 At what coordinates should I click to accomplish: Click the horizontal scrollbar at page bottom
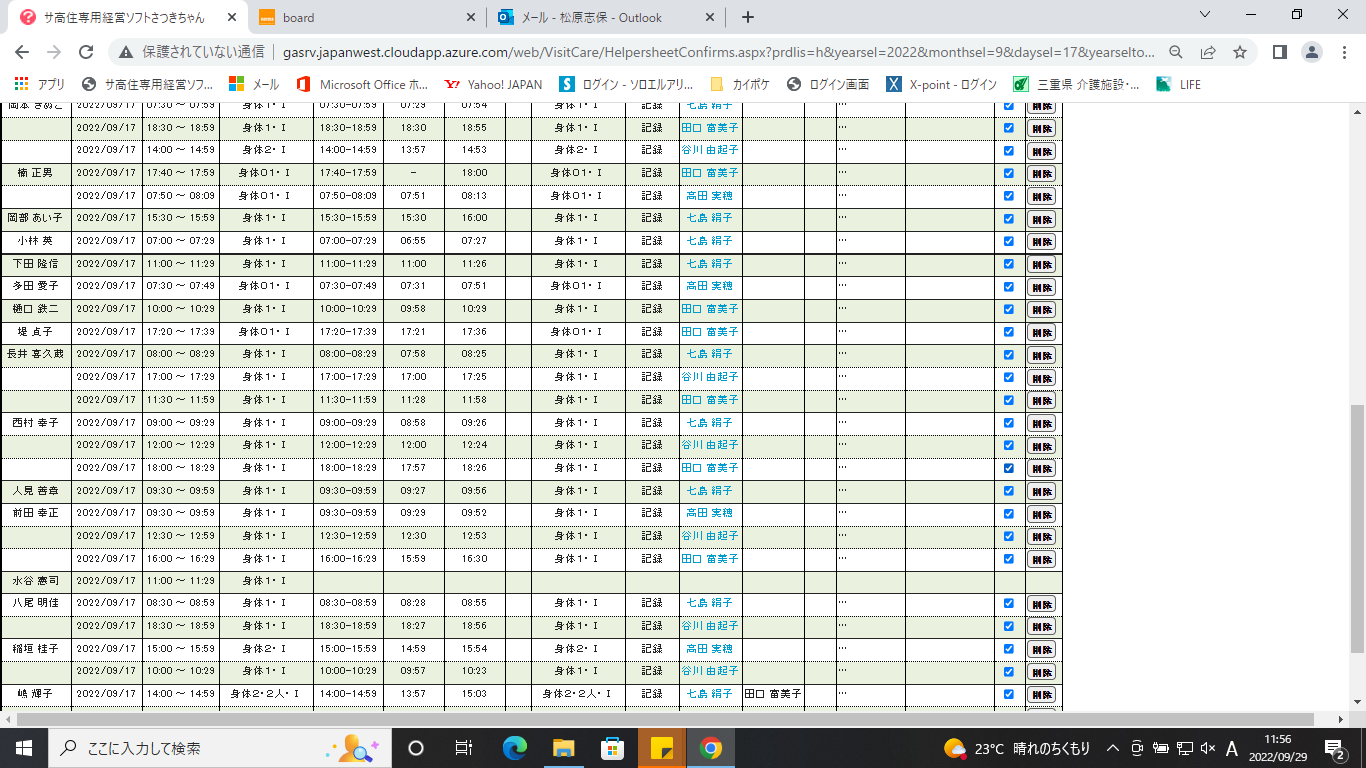pyautogui.click(x=660, y=719)
